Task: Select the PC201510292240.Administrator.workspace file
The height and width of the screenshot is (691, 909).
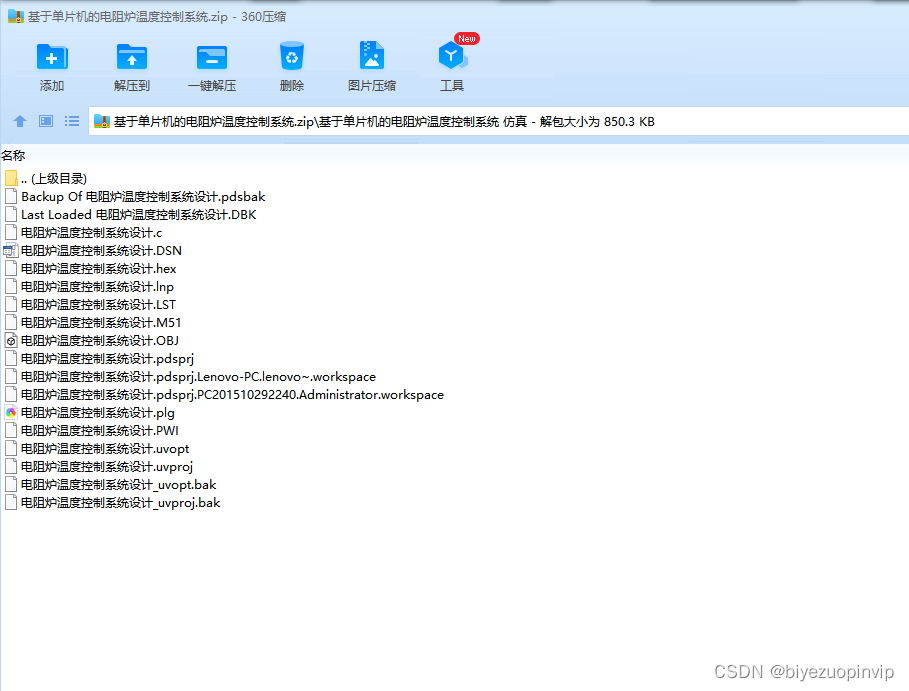Action: tap(232, 394)
